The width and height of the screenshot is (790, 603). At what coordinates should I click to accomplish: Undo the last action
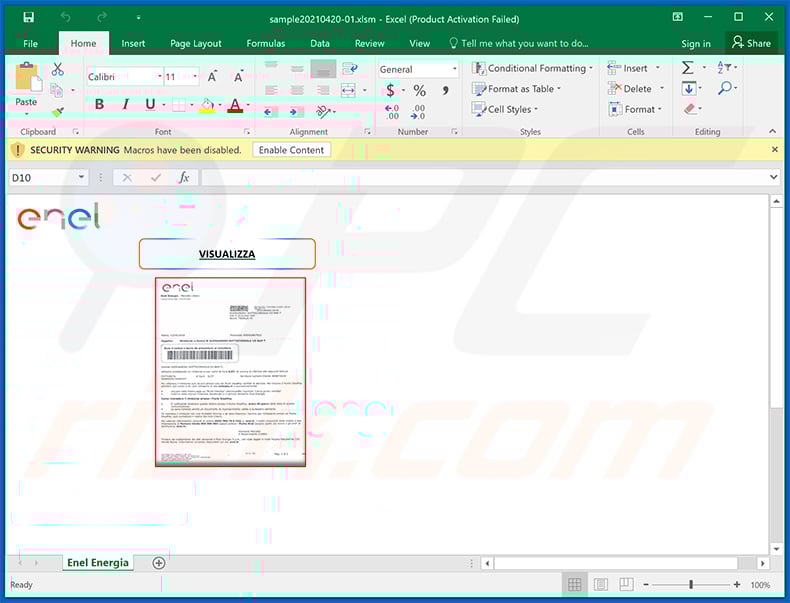[66, 17]
